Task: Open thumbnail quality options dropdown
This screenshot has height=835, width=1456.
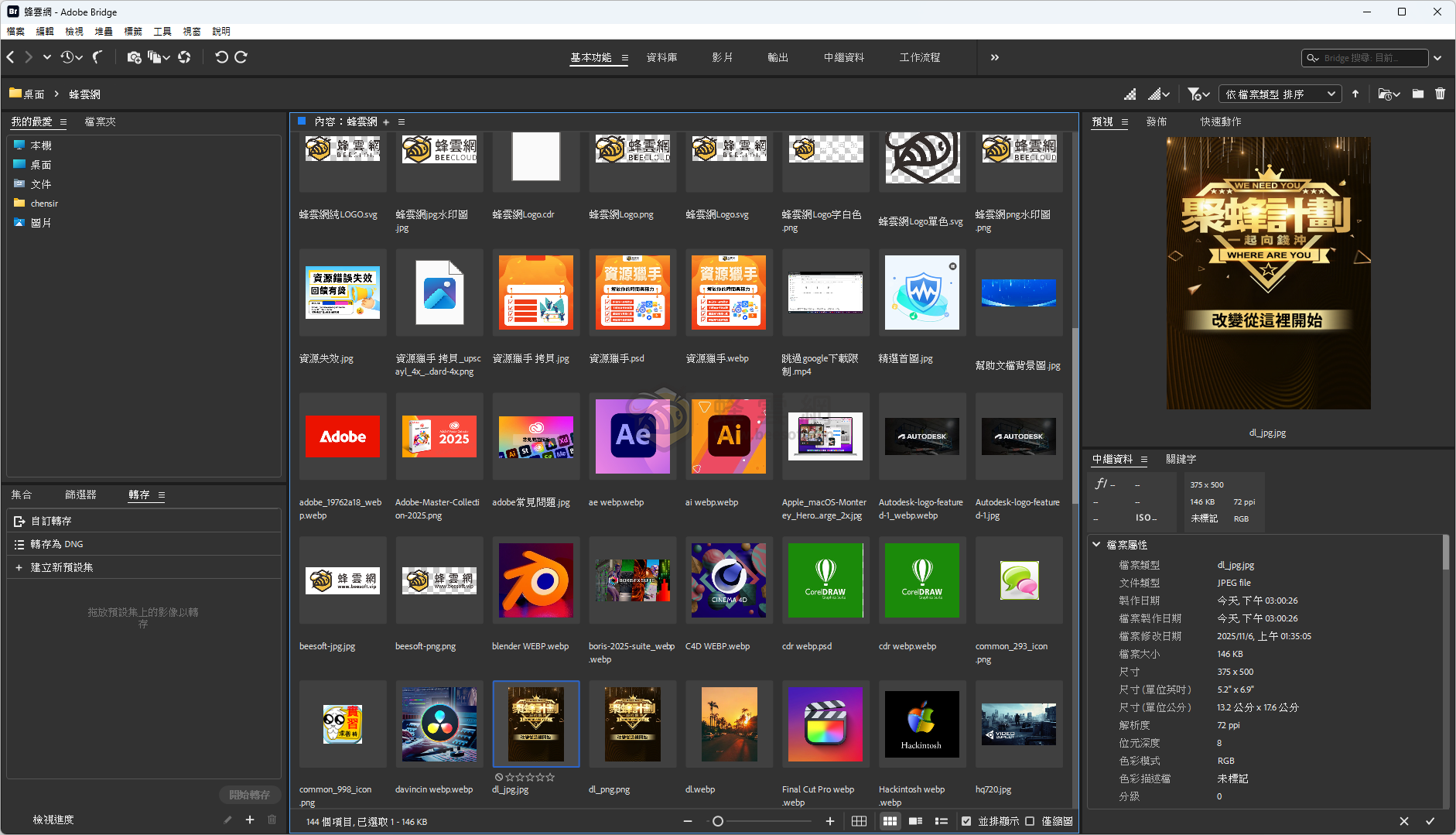Action: coord(1159,94)
